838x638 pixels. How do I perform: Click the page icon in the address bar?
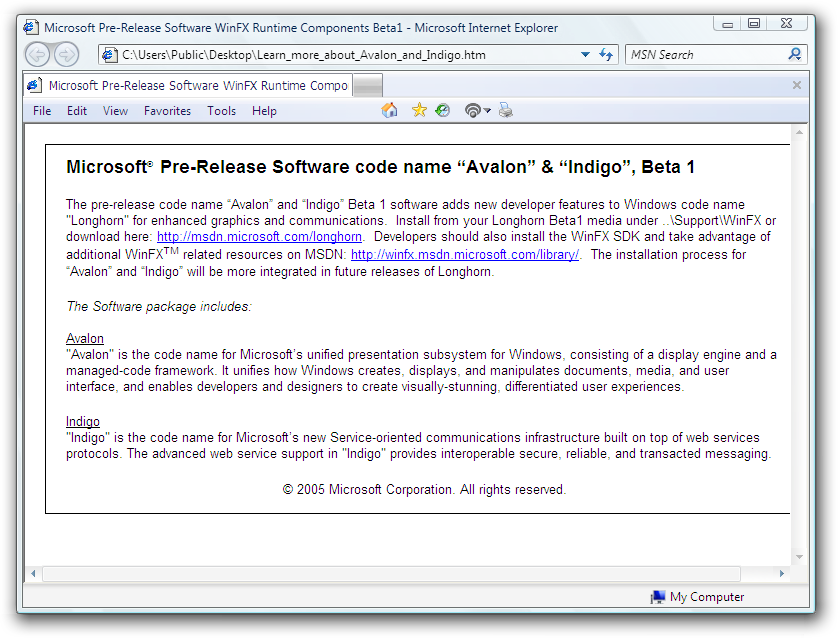point(110,55)
